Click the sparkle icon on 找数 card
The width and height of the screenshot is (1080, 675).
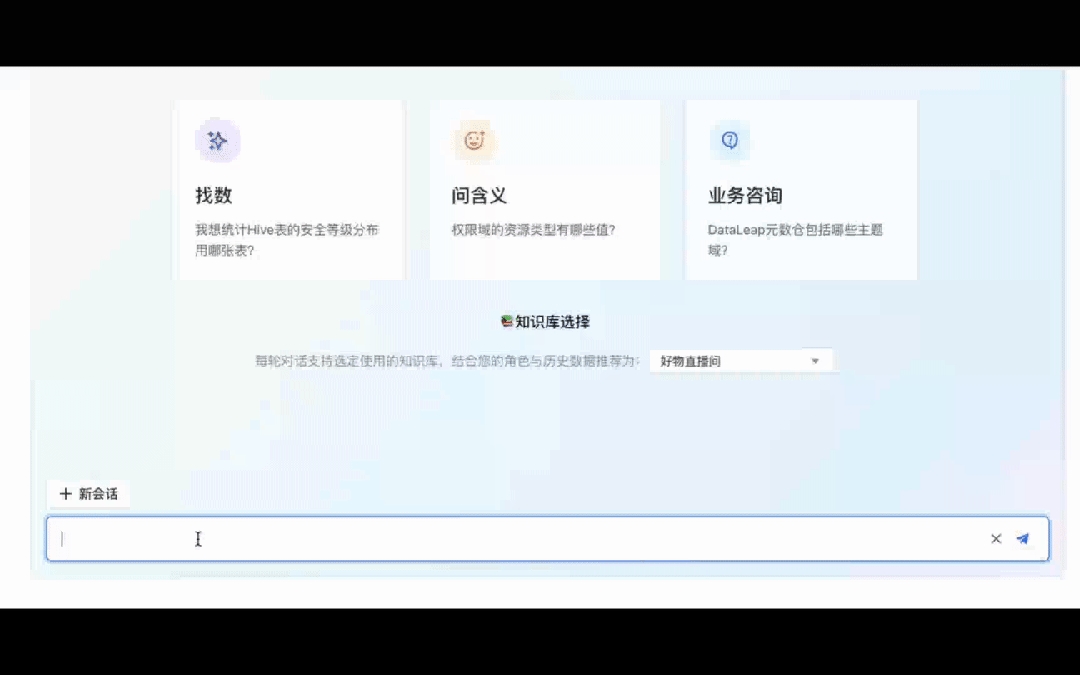click(x=218, y=141)
